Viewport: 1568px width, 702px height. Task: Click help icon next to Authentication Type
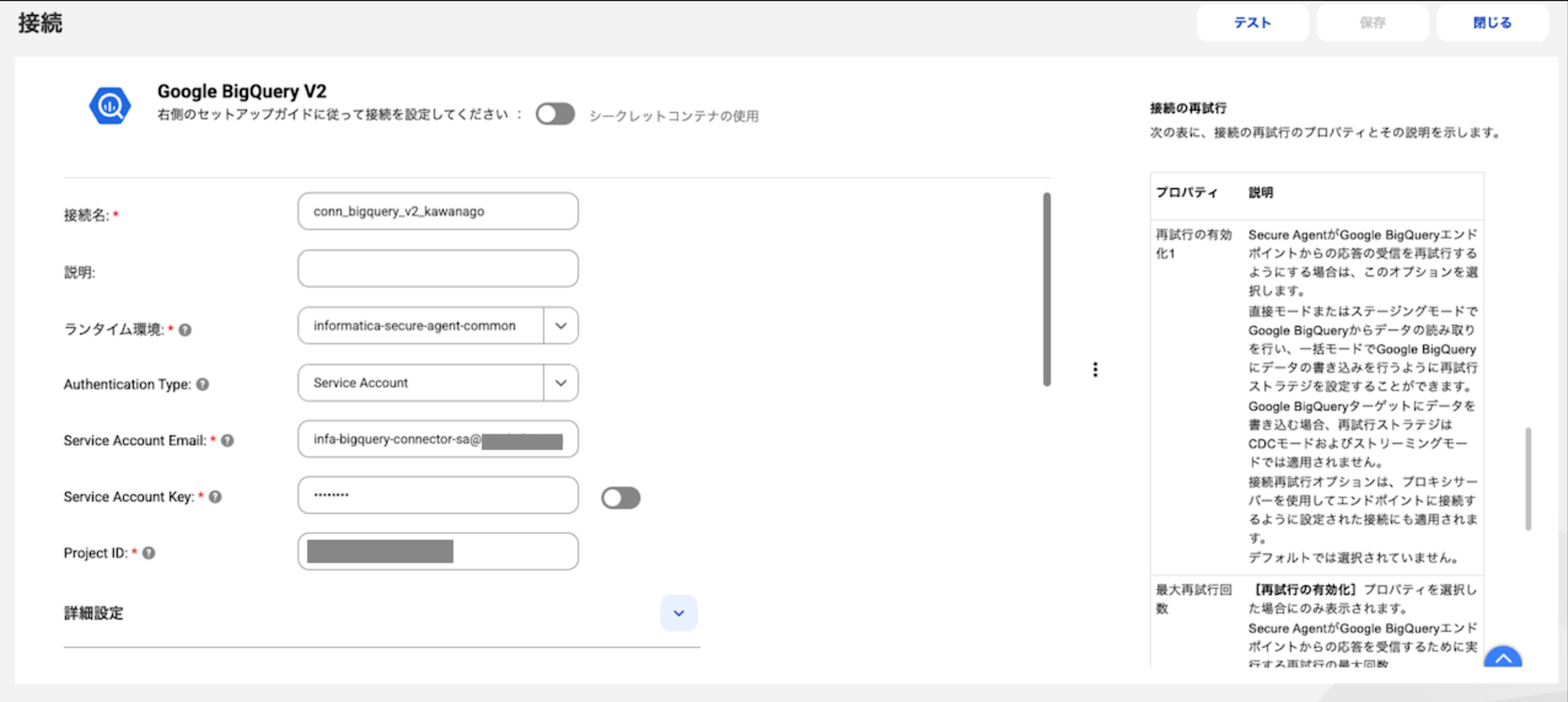coord(202,384)
